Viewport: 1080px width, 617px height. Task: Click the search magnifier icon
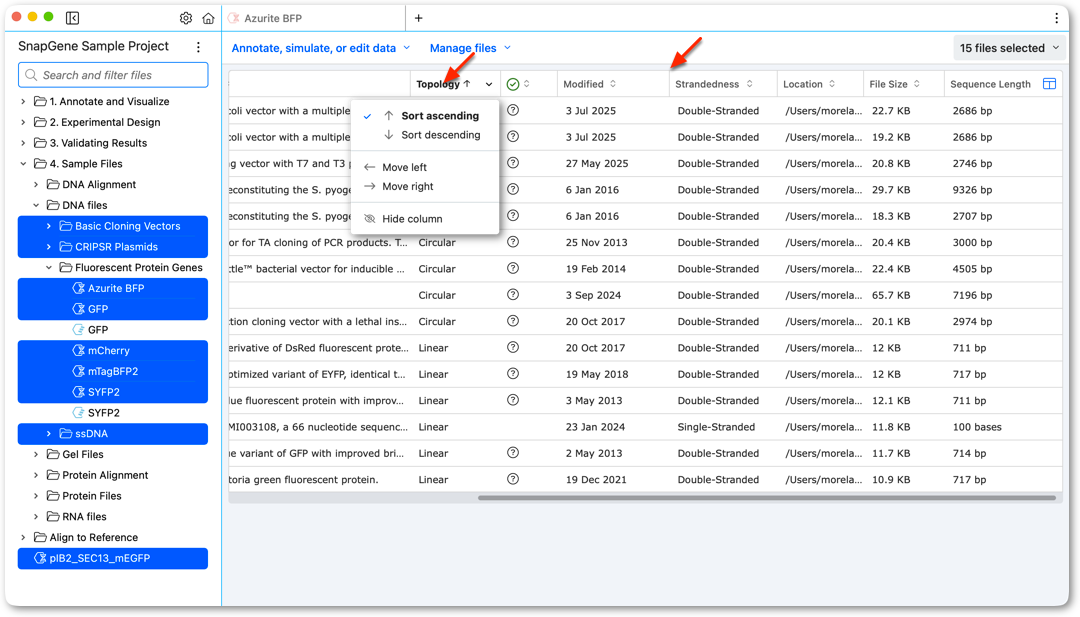[x=31, y=75]
